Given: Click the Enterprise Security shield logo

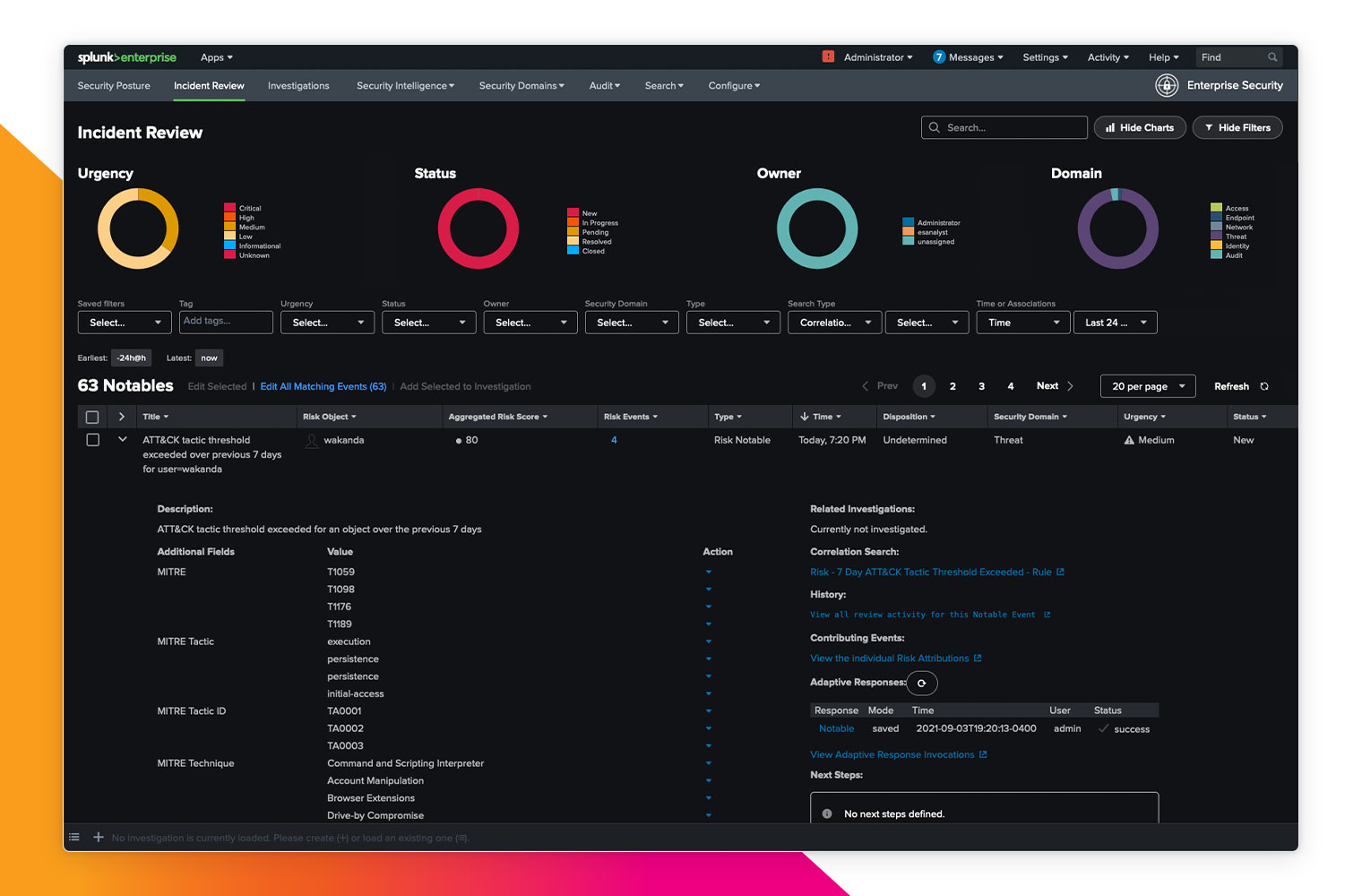Looking at the screenshot, I should pos(1166,85).
